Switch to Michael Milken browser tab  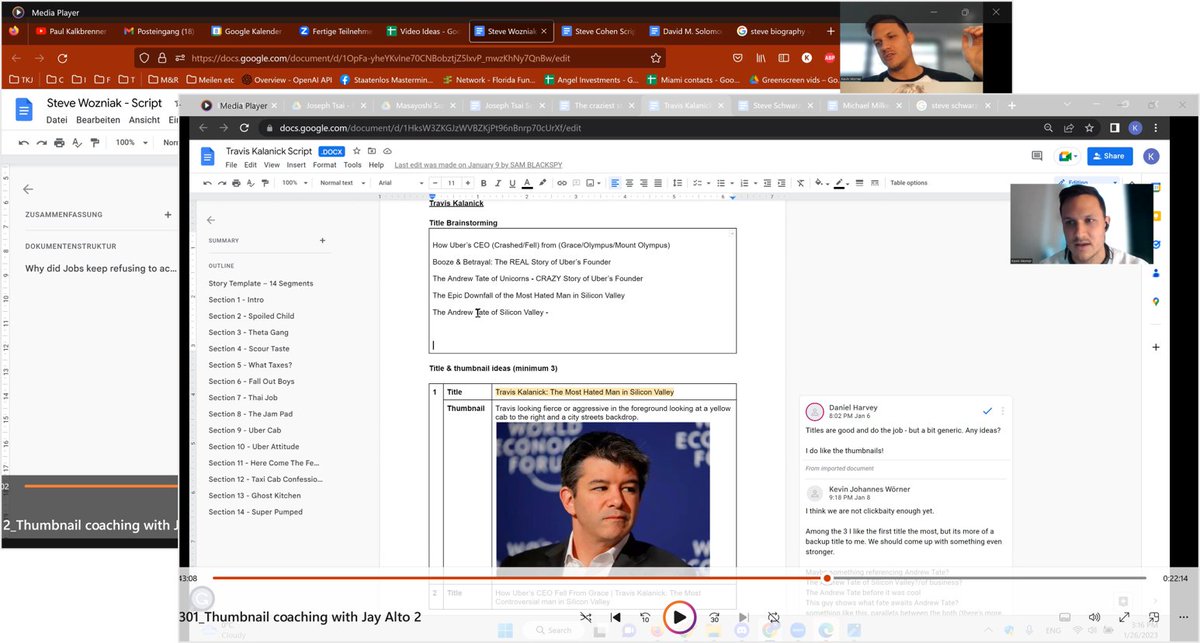tap(864, 105)
